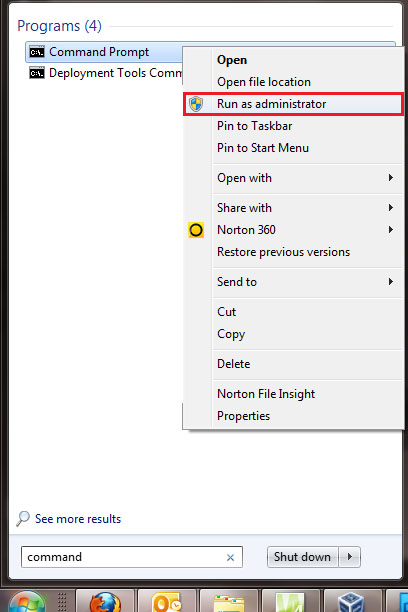Open Firefox from the taskbar

coord(105,601)
